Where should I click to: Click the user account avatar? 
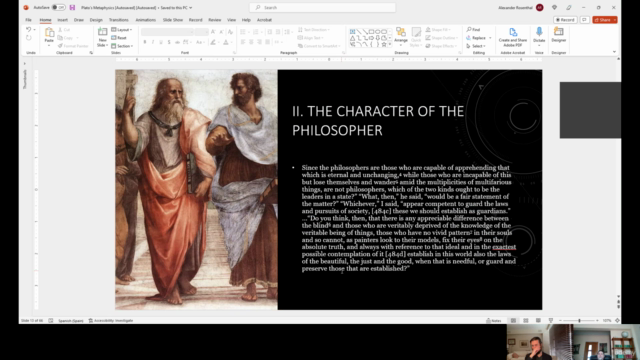point(540,7)
